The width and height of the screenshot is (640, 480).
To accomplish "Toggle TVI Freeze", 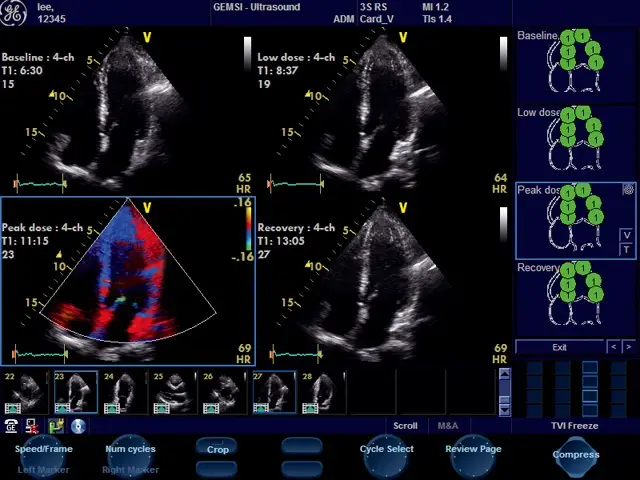I will 575,425.
